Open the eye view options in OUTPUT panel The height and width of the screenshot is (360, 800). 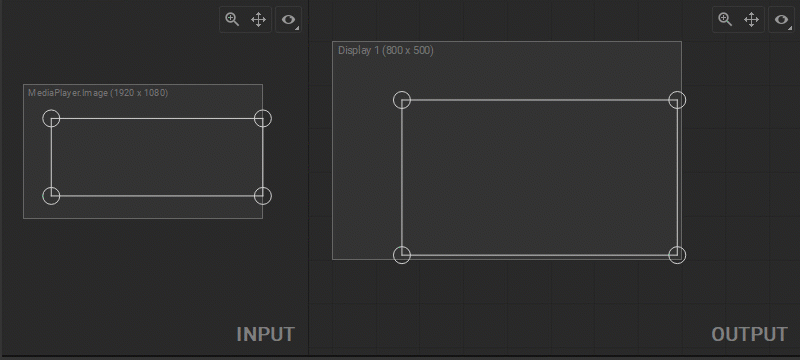[782, 20]
